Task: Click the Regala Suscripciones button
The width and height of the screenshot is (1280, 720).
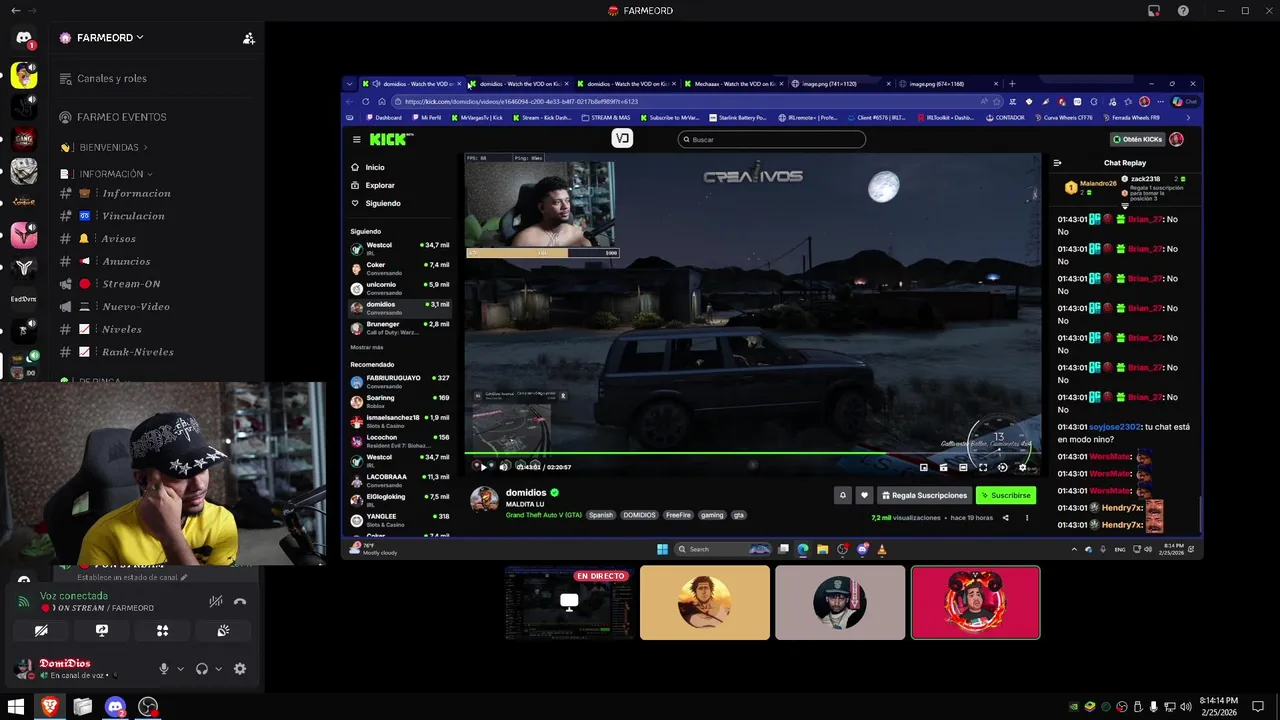Action: coord(925,495)
